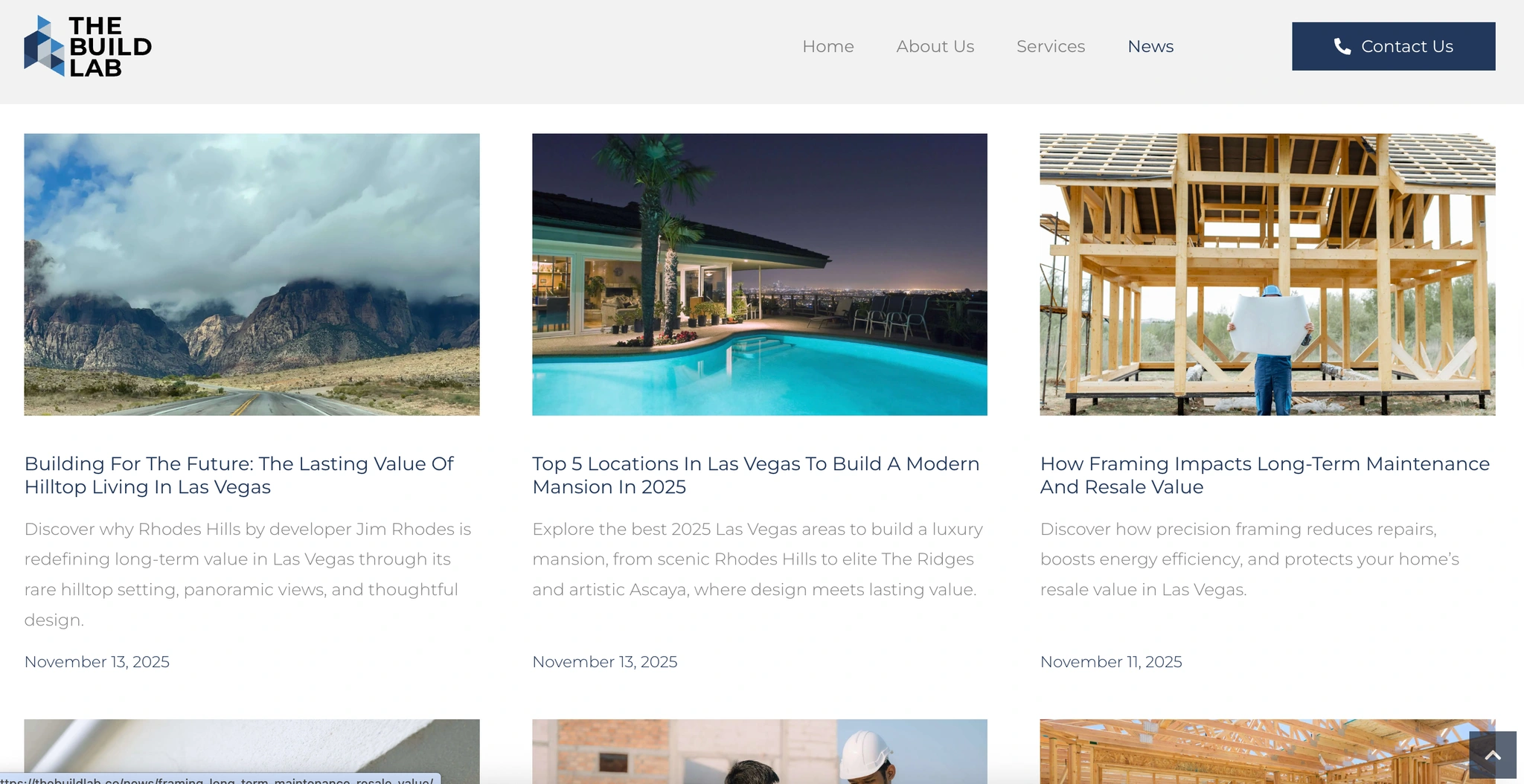Click the scroll-to-top arrow button
1524x784 pixels.
[x=1493, y=754]
